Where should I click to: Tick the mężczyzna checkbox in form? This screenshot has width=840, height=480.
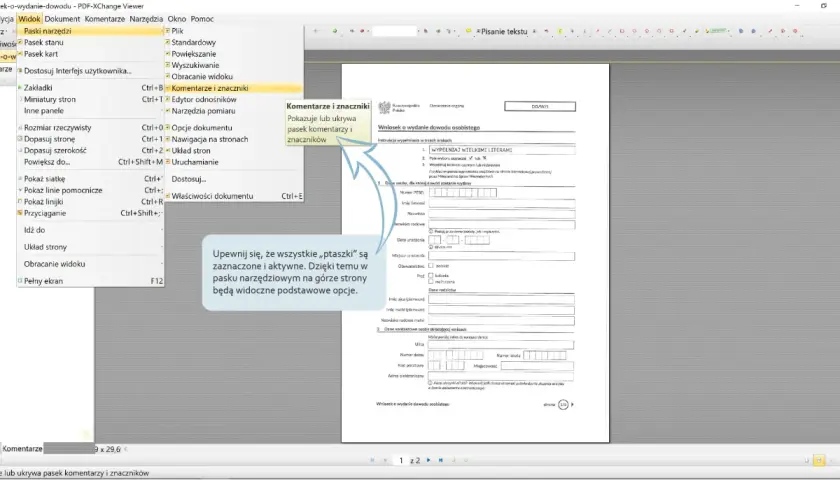[x=431, y=281]
